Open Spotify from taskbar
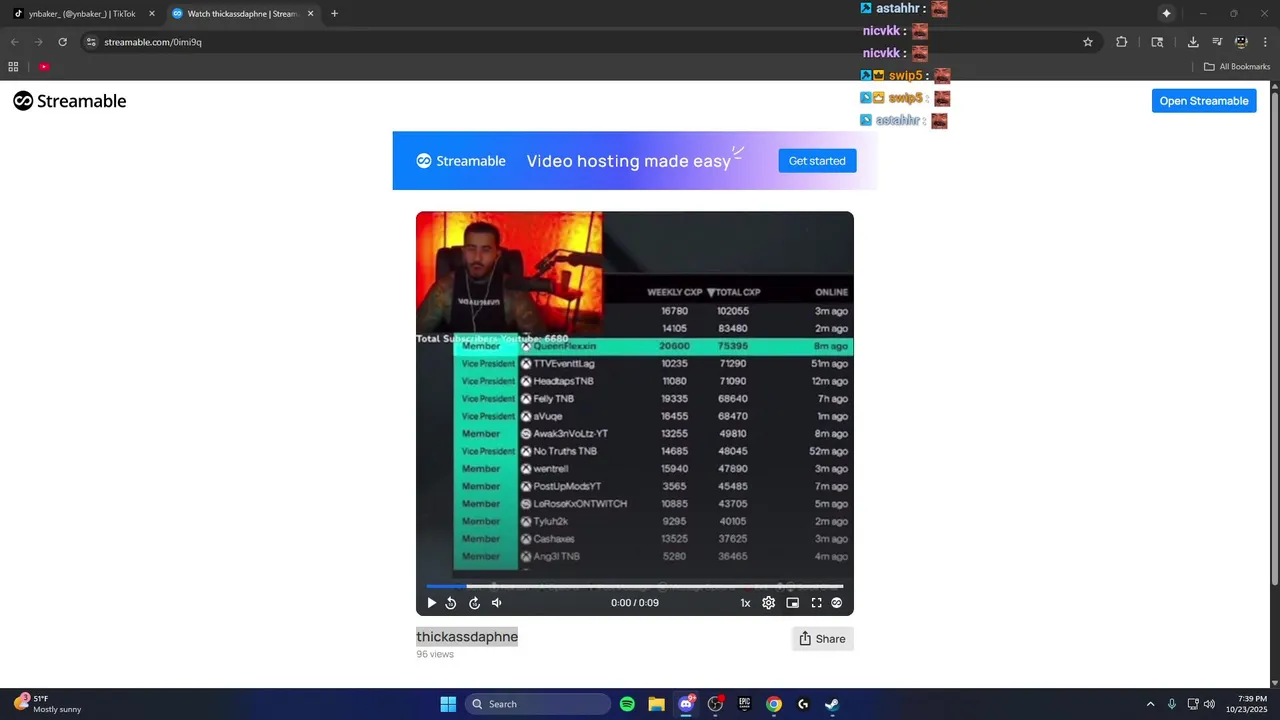Viewport: 1280px width, 720px height. [627, 704]
